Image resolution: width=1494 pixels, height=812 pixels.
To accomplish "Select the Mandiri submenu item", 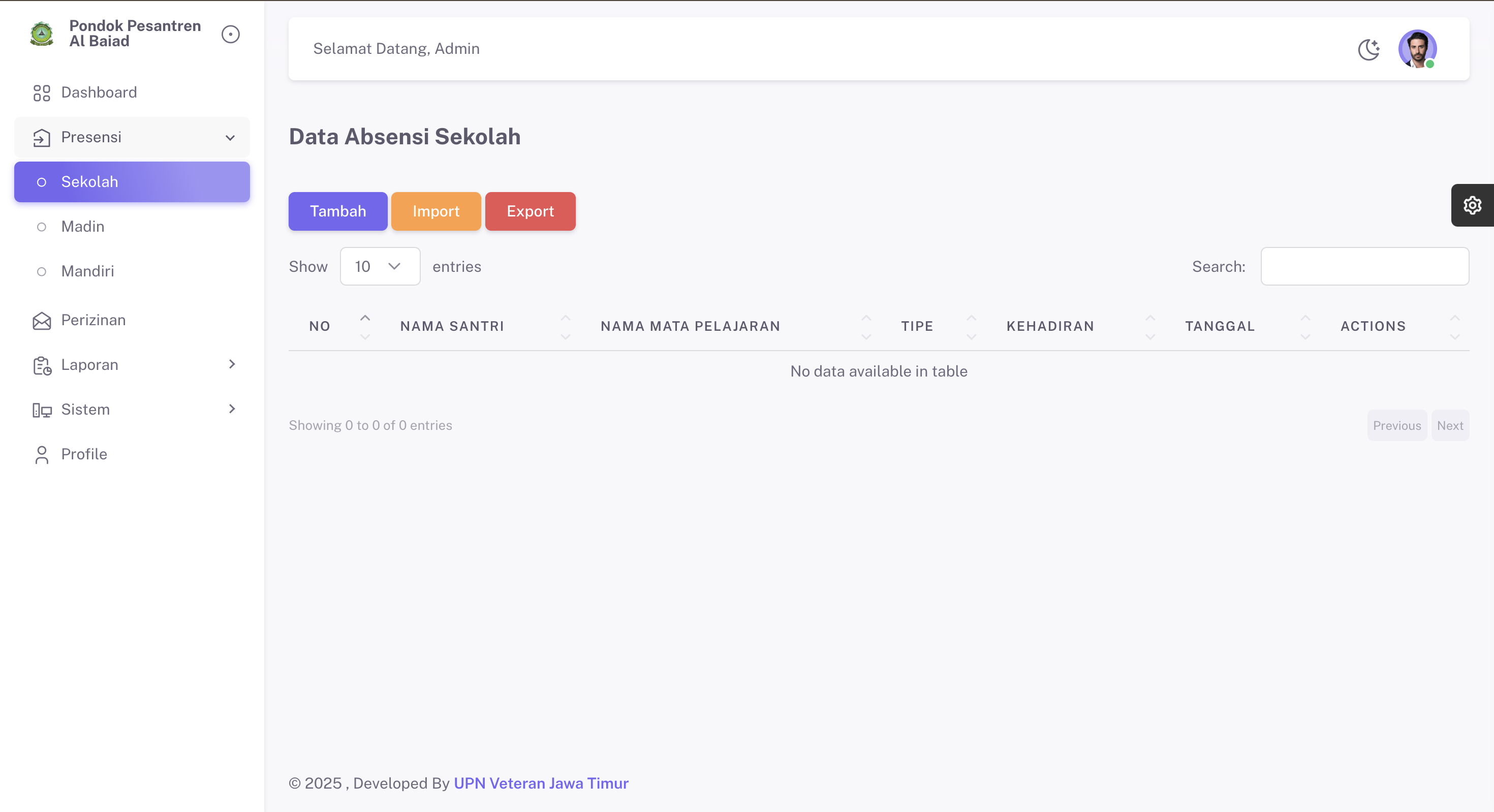I will pos(87,271).
